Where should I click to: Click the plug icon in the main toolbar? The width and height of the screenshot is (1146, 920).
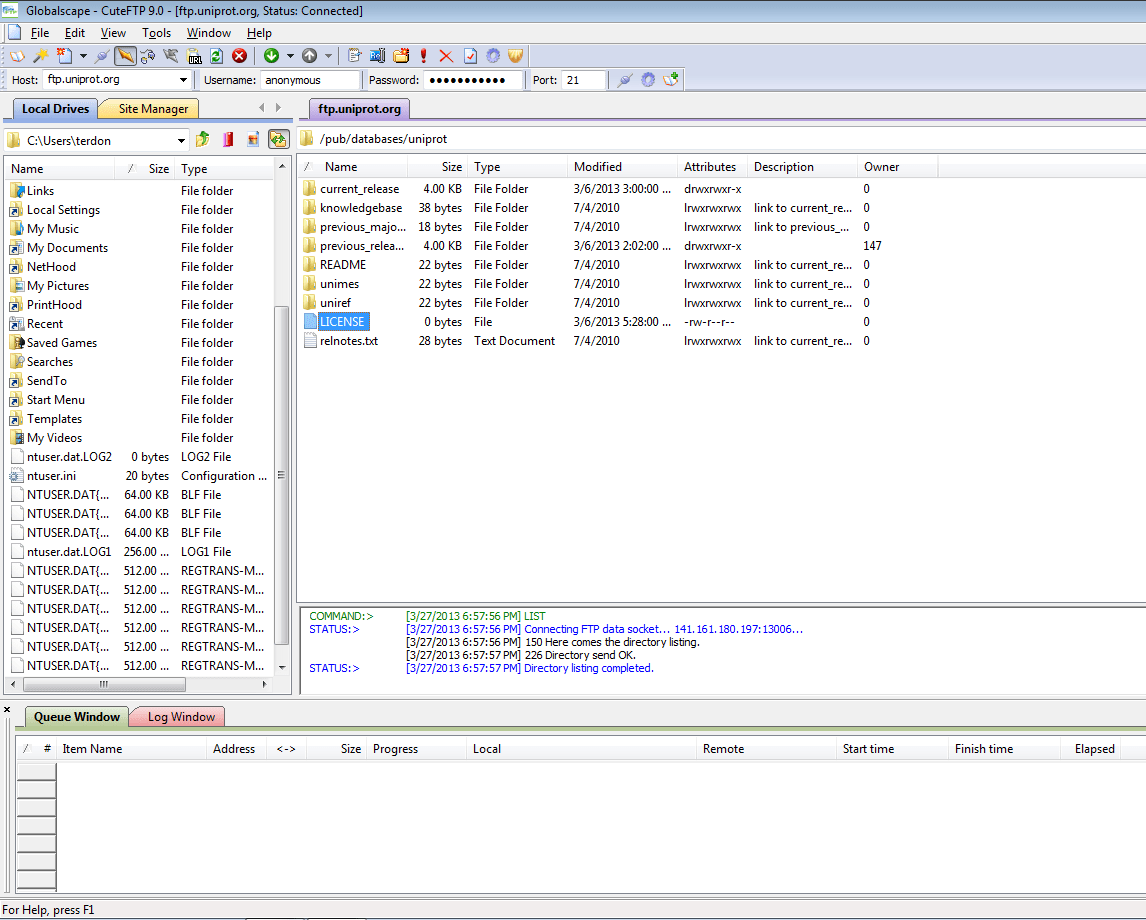pyautogui.click(x=102, y=56)
